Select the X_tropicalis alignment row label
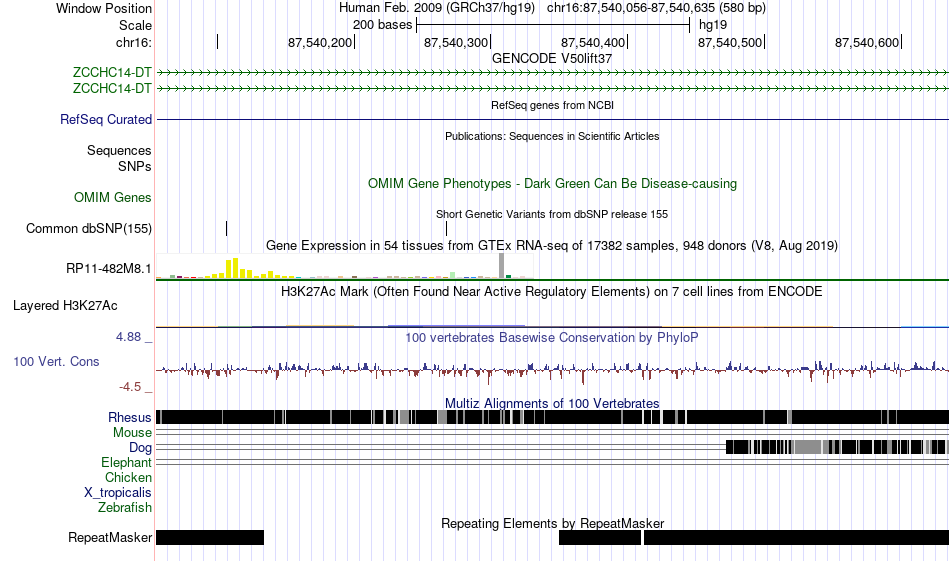This screenshot has height=561, width=950. pyautogui.click(x=118, y=493)
